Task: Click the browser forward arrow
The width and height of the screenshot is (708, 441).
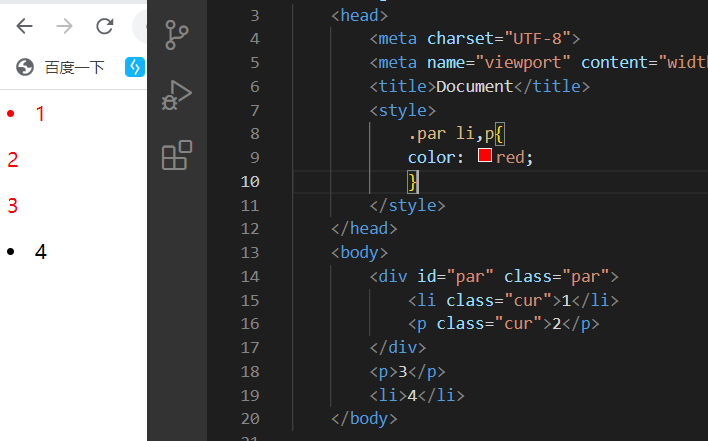Action: pos(64,26)
